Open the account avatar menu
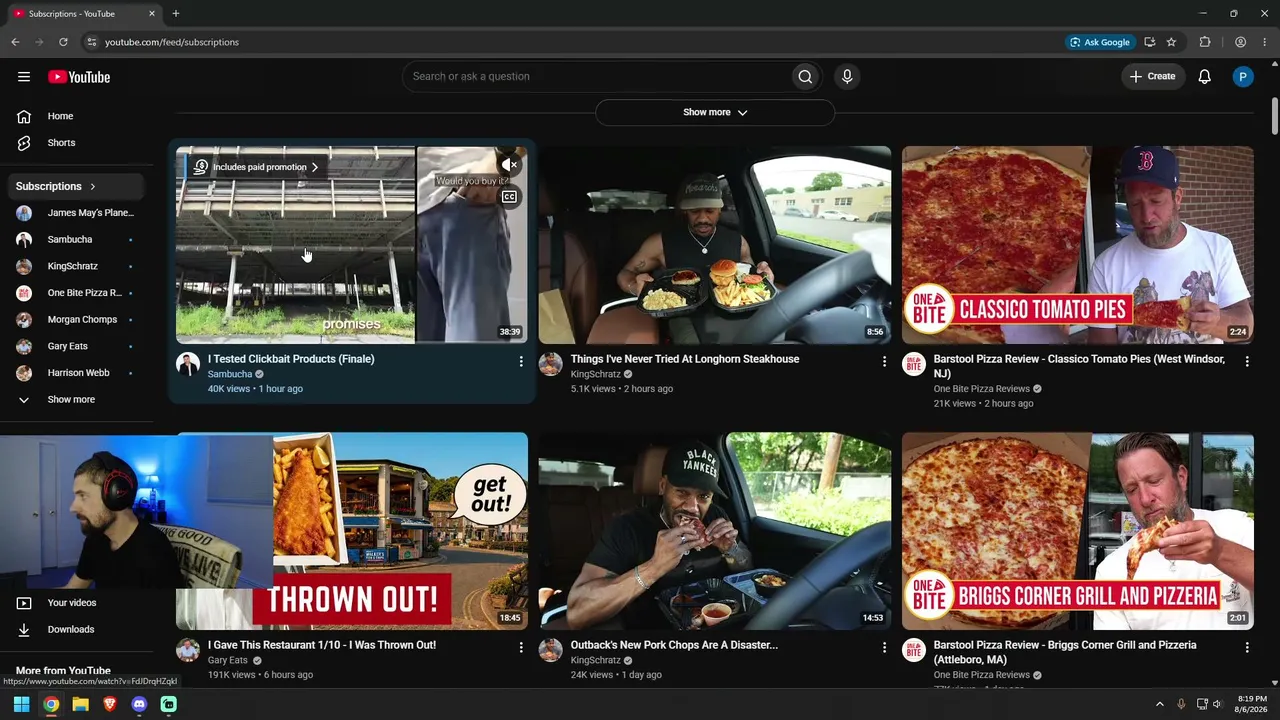 coord(1243,76)
